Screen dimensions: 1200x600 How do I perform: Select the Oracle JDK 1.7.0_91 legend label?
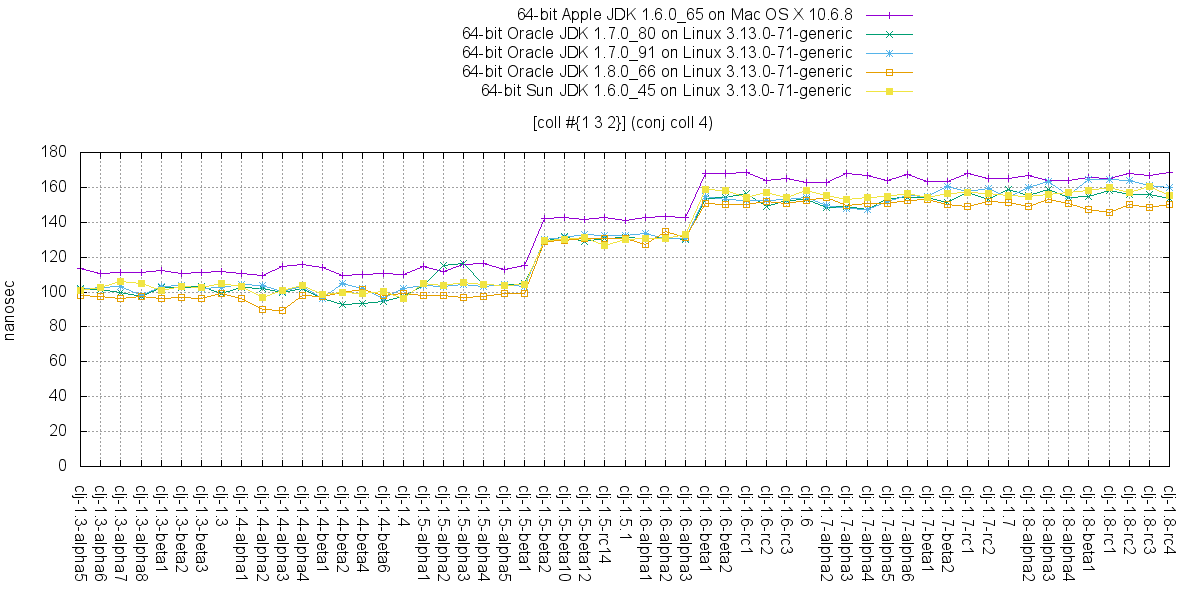657,52
